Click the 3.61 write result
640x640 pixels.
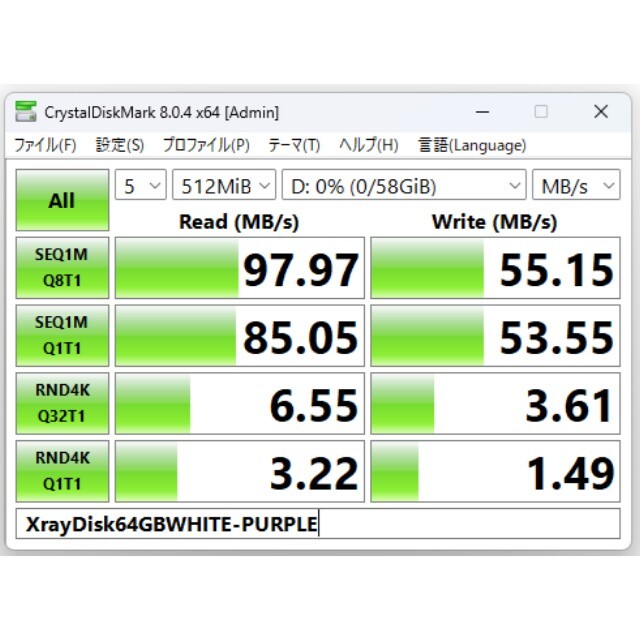pyautogui.click(x=496, y=403)
